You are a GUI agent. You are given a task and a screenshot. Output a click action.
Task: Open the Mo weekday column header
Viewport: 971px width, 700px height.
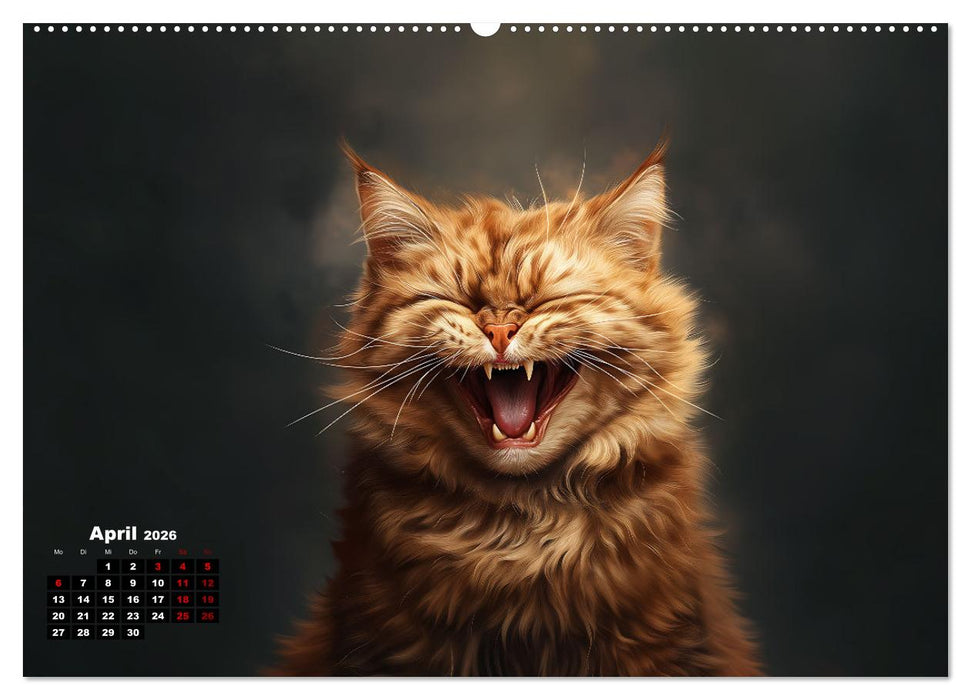[58, 552]
